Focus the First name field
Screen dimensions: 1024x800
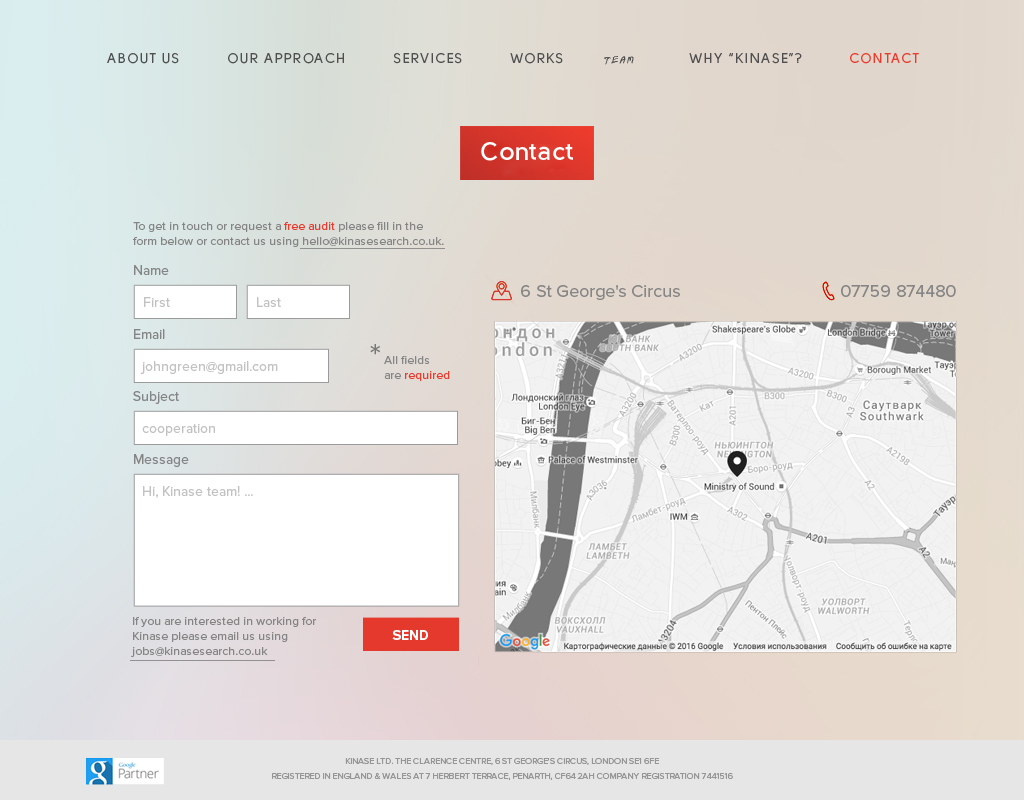click(185, 302)
